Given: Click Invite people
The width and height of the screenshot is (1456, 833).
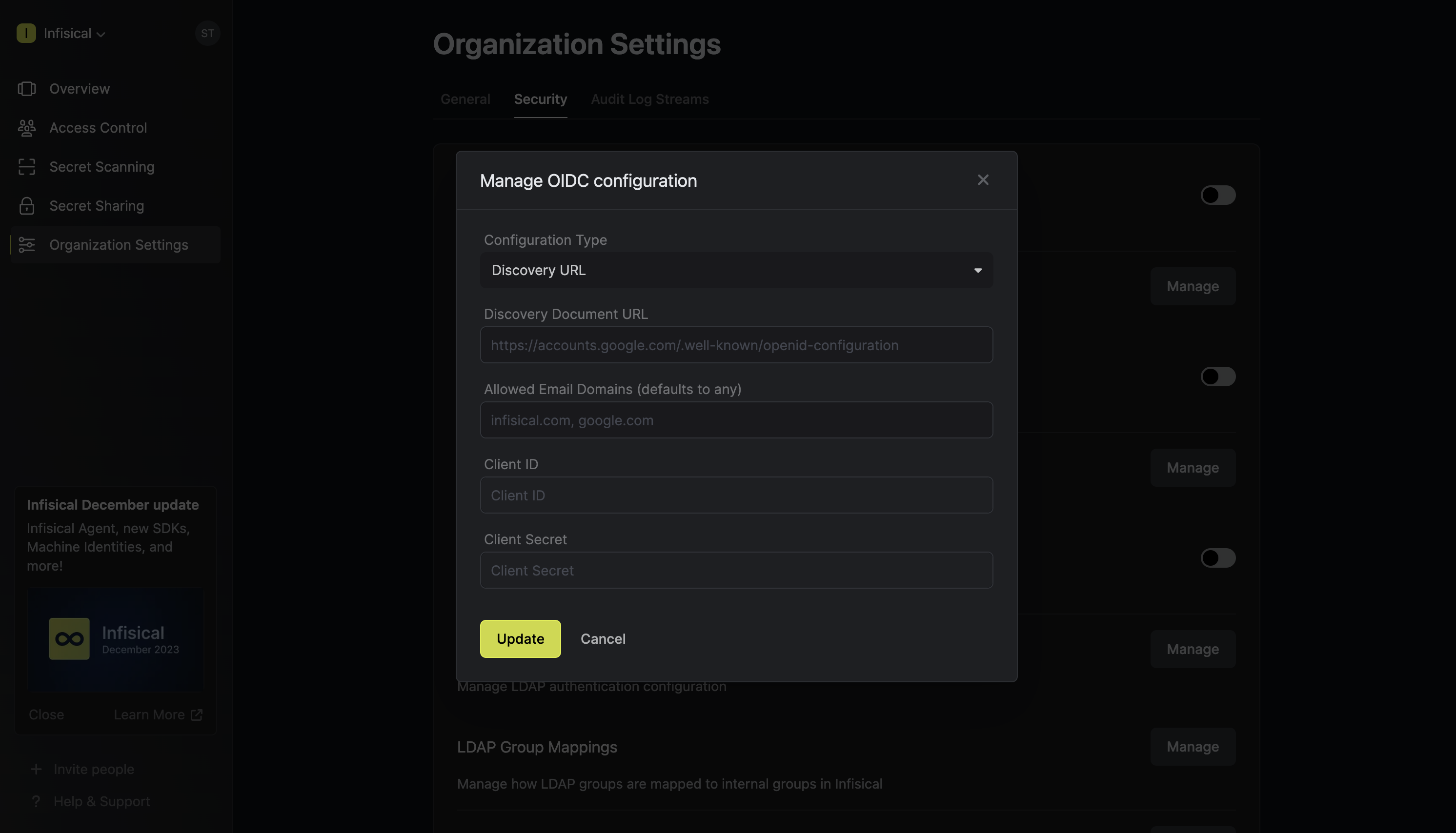Looking at the screenshot, I should point(94,770).
